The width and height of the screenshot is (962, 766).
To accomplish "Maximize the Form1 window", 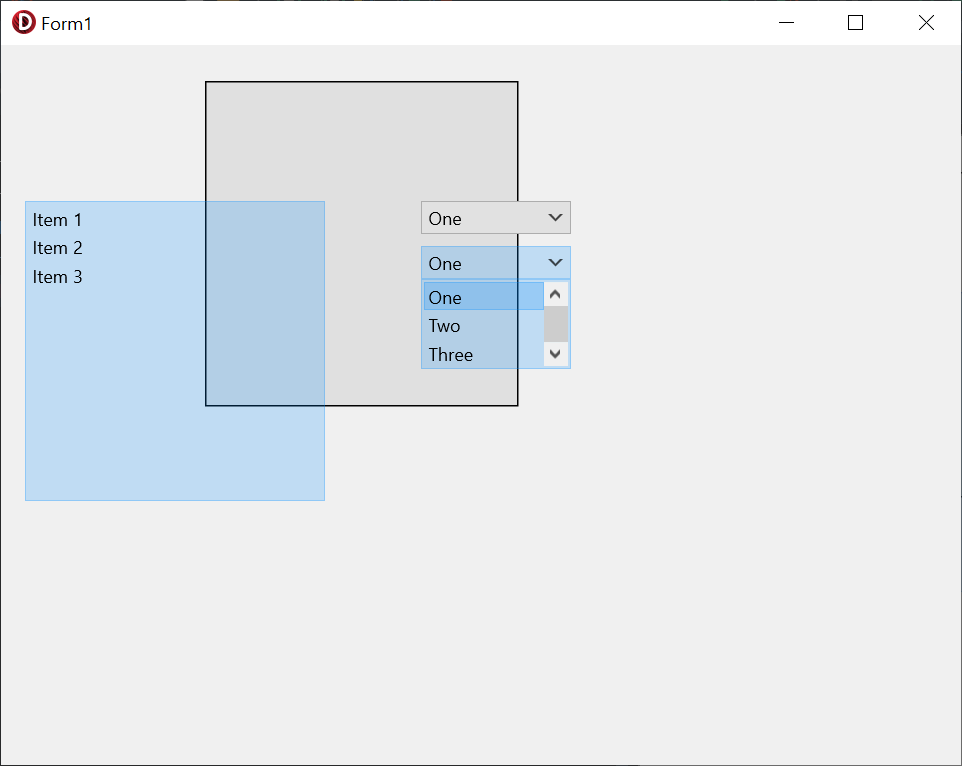I will pos(855,23).
